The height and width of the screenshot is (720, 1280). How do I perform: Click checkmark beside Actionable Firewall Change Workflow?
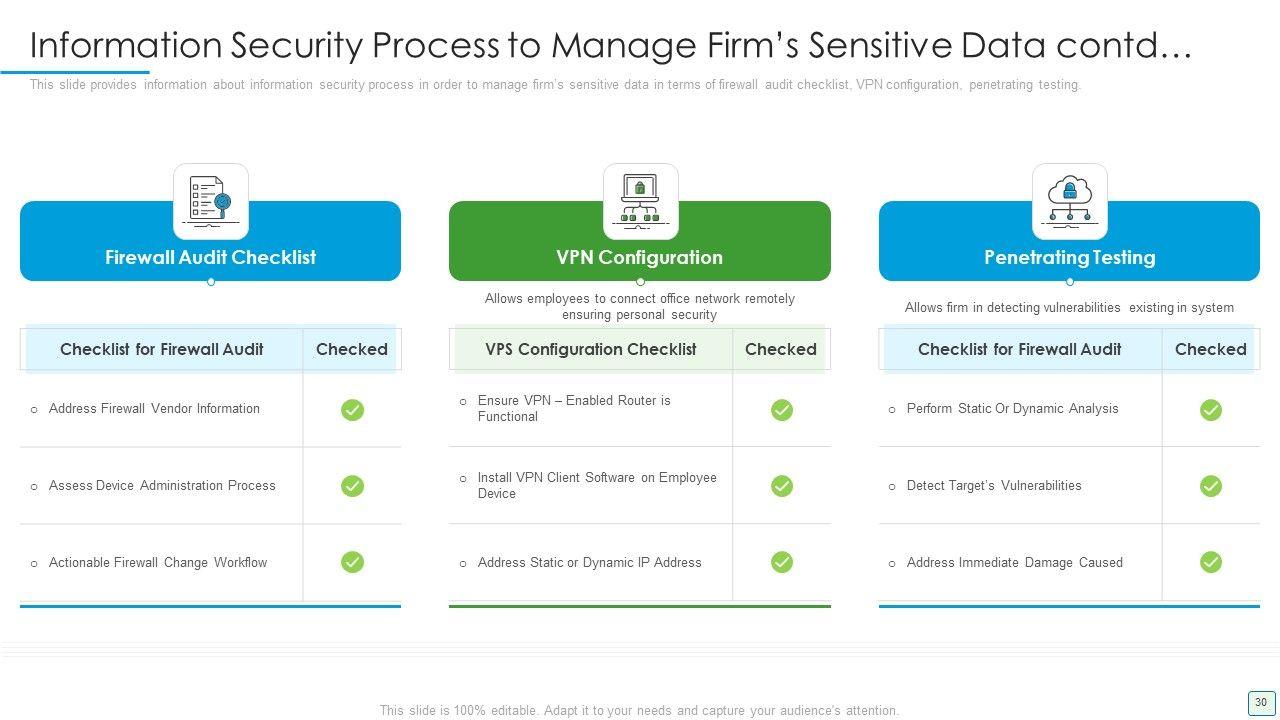coord(352,562)
